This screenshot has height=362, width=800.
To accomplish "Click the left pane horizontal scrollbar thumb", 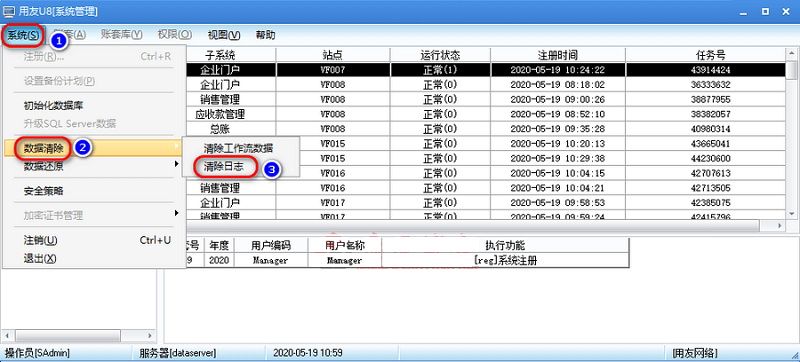I will point(68,335).
